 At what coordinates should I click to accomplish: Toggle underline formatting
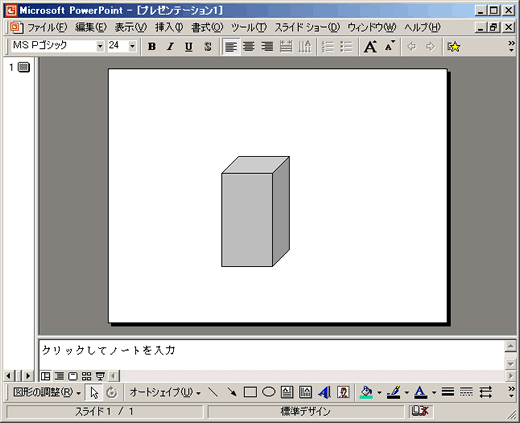[x=189, y=47]
